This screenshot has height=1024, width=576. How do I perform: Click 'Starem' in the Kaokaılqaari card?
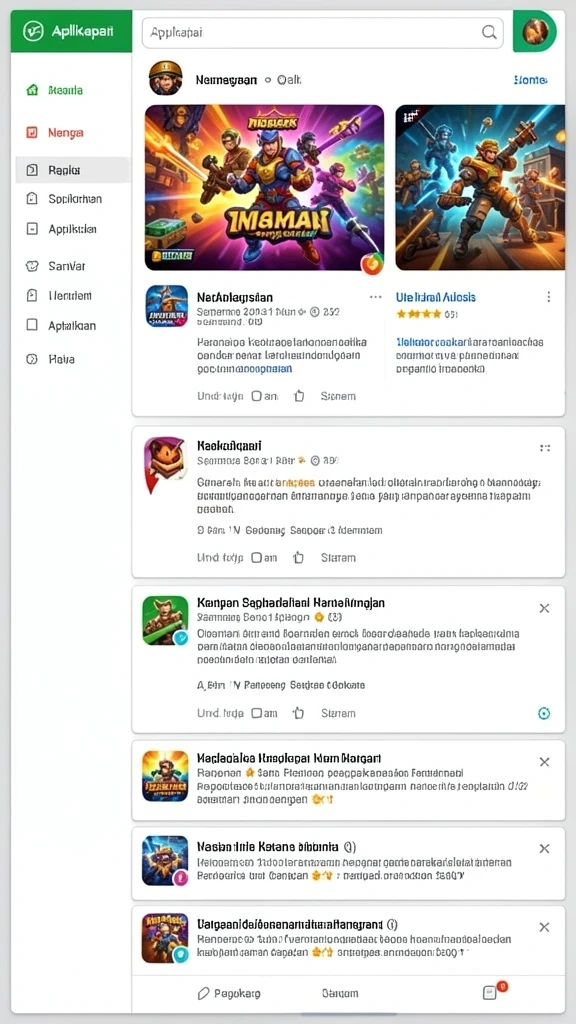coord(338,558)
